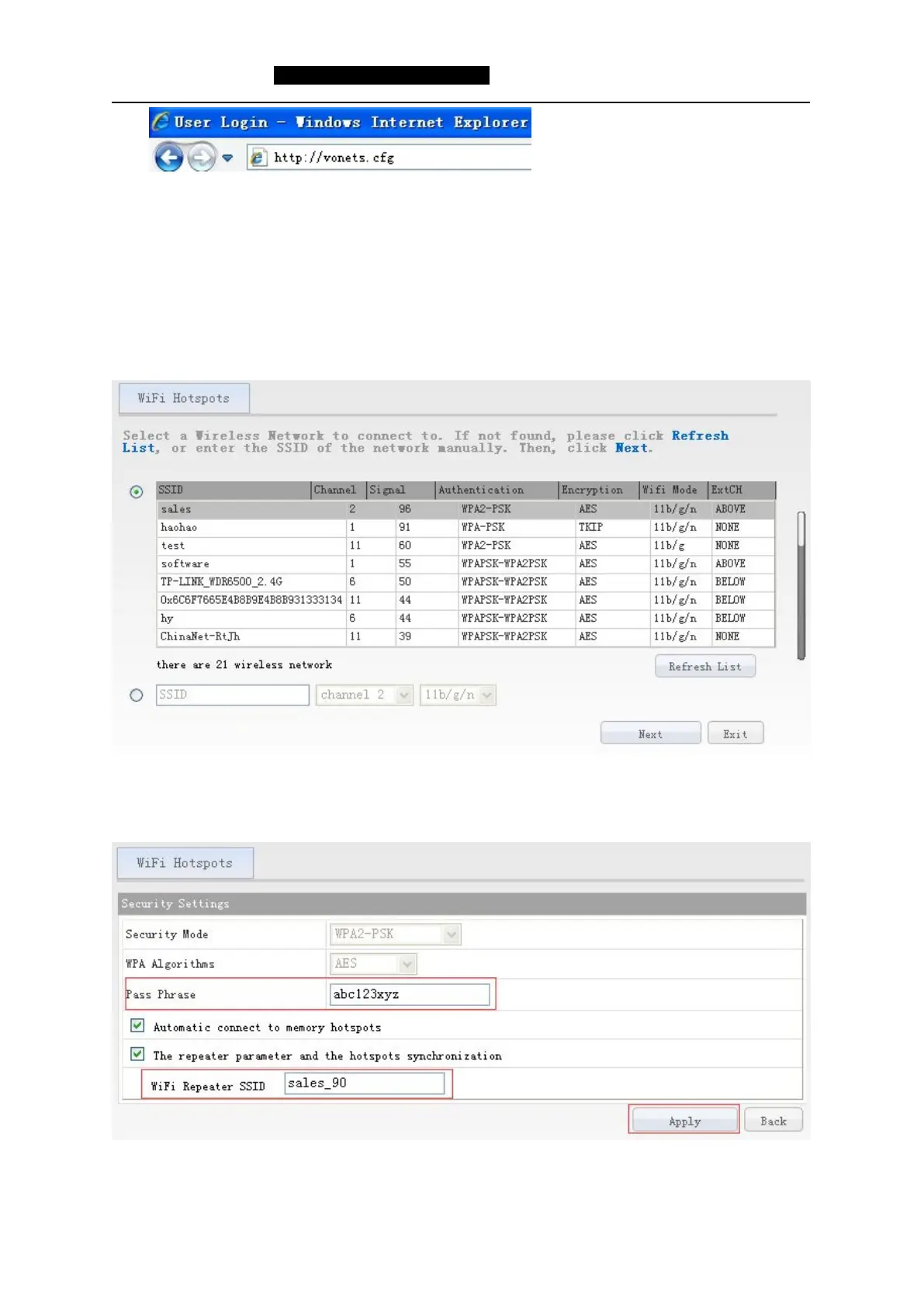Click the Refresh List button
The image size is (924, 1307).
[x=705, y=667]
